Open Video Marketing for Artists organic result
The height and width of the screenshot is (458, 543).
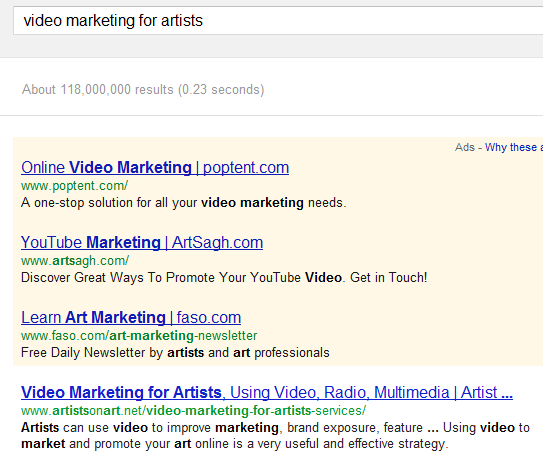pyautogui.click(x=267, y=393)
